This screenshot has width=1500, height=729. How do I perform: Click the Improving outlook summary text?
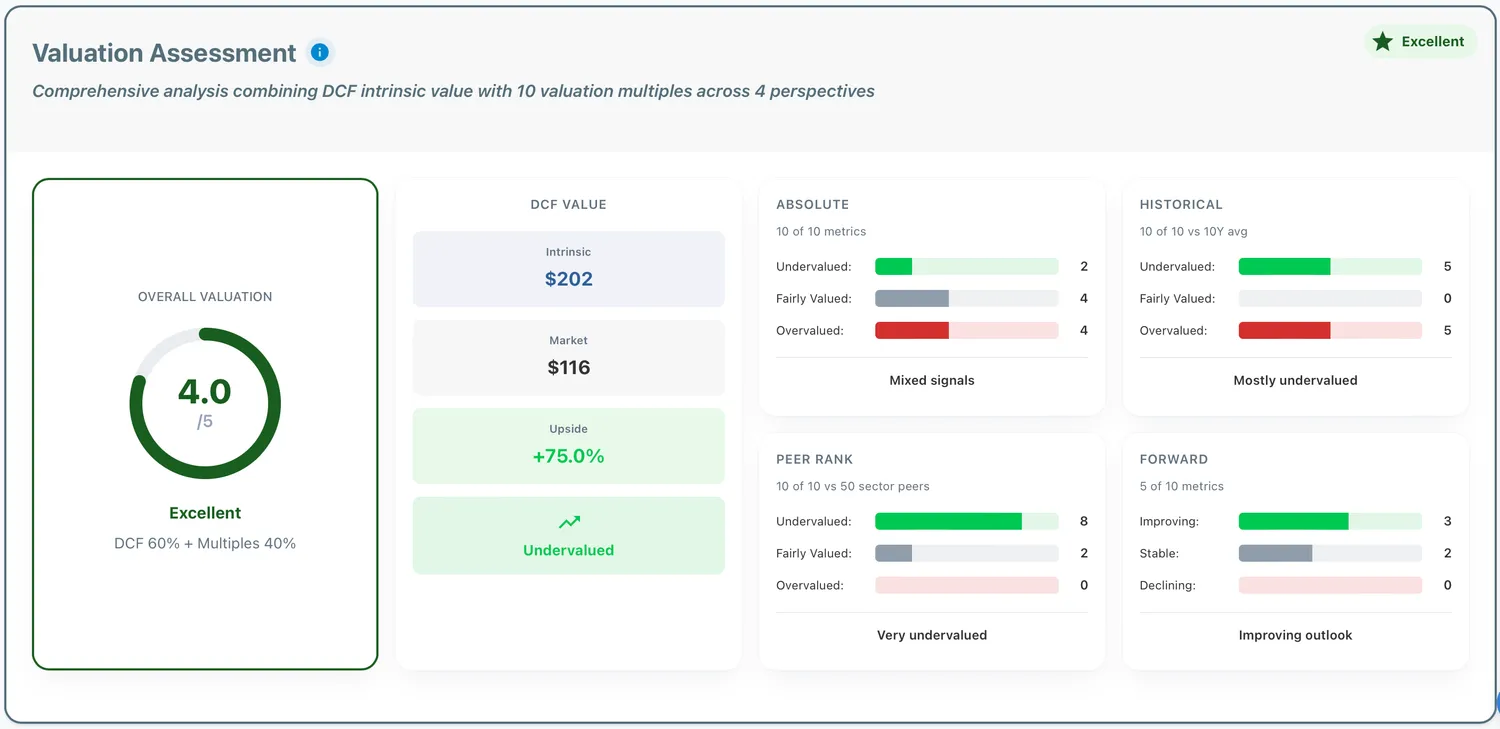[1295, 635]
